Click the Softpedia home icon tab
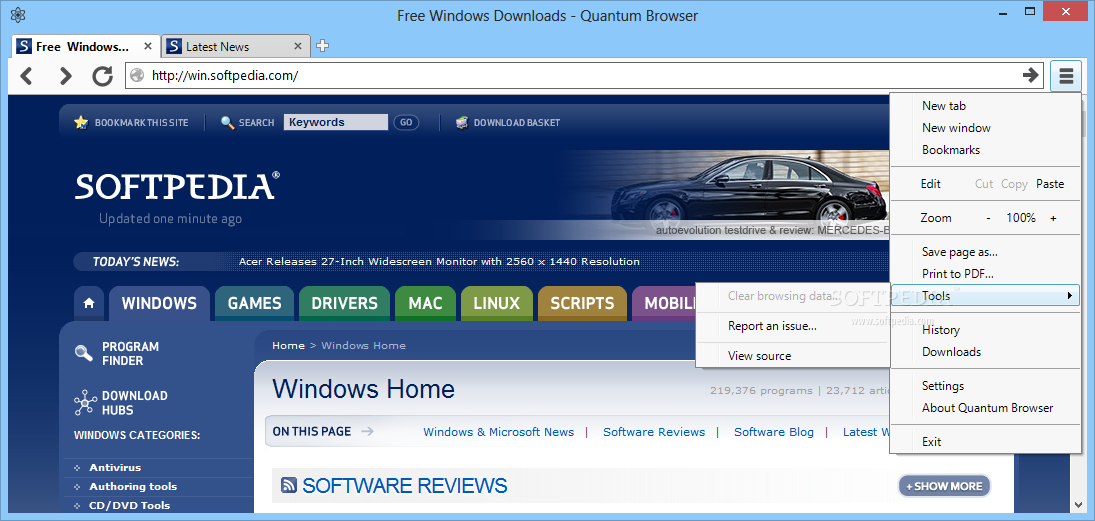Screen dimensions: 1095x521 coord(89,303)
